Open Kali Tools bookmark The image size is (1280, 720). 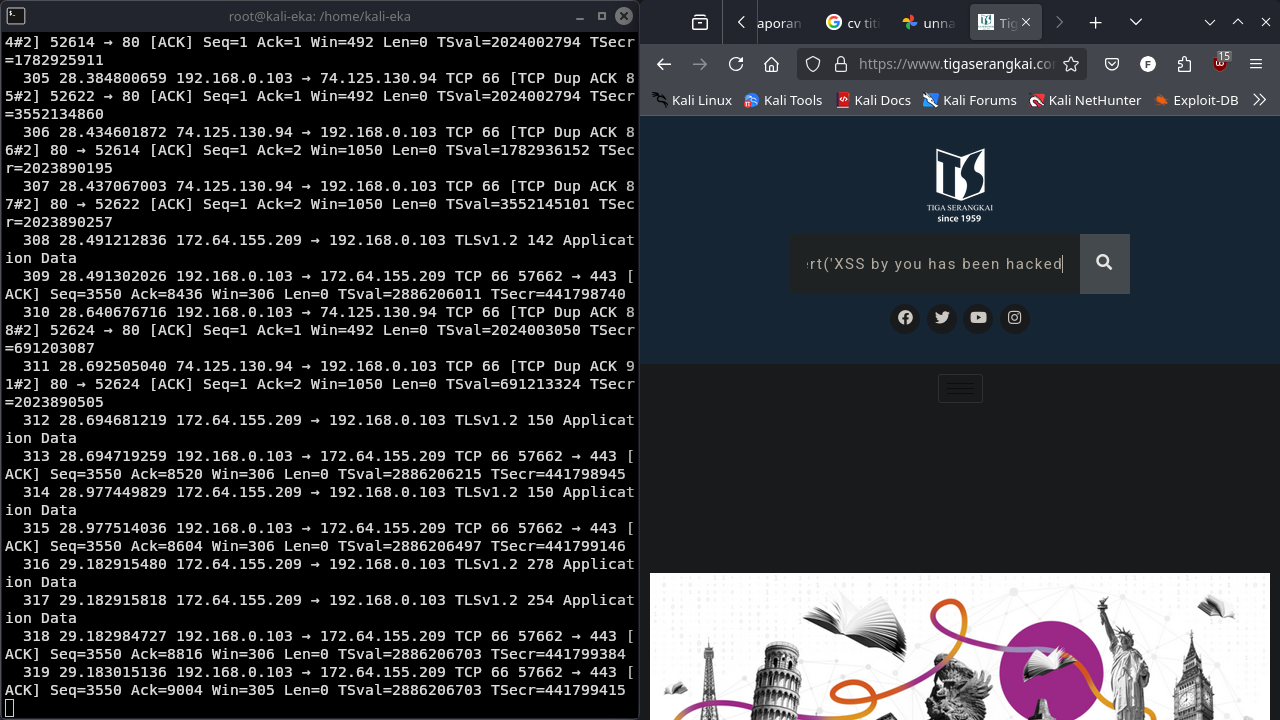(x=783, y=100)
